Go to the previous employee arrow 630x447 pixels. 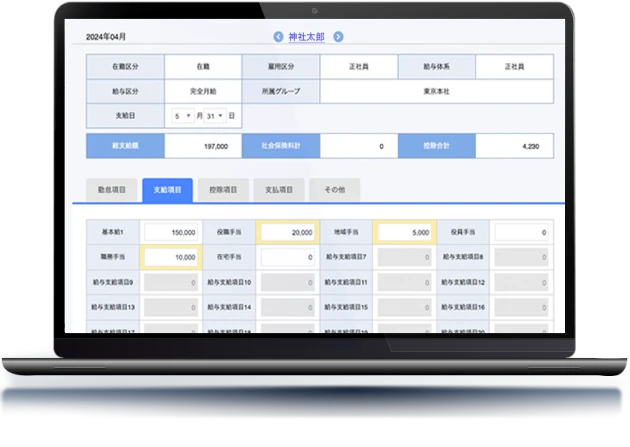278,37
